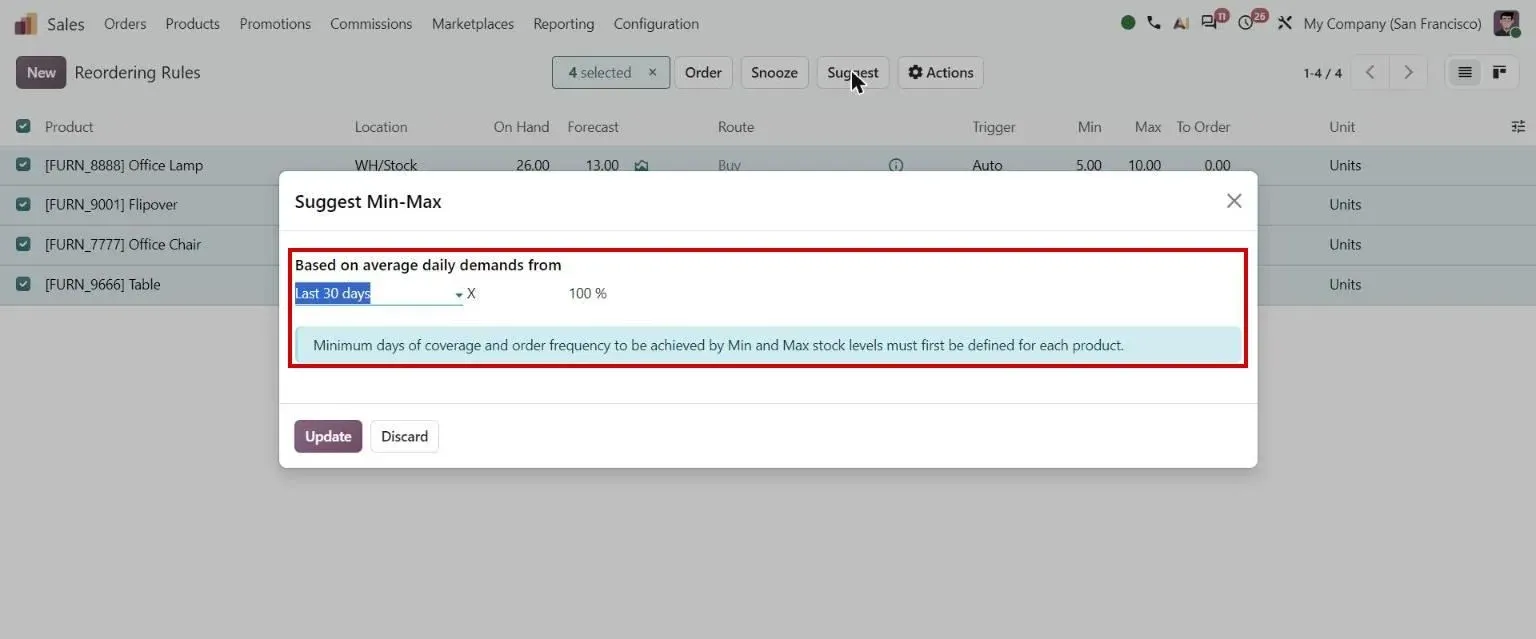Open the AI assistant icon
Viewport: 1536px width, 639px height.
(1181, 23)
